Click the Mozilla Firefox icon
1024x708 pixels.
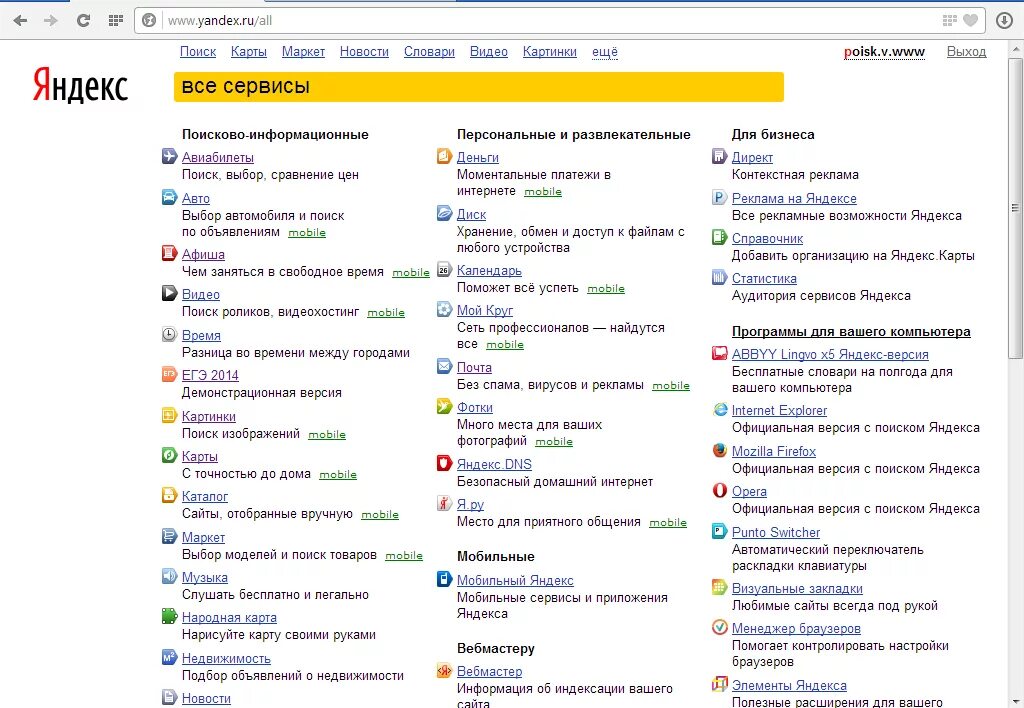pos(719,450)
